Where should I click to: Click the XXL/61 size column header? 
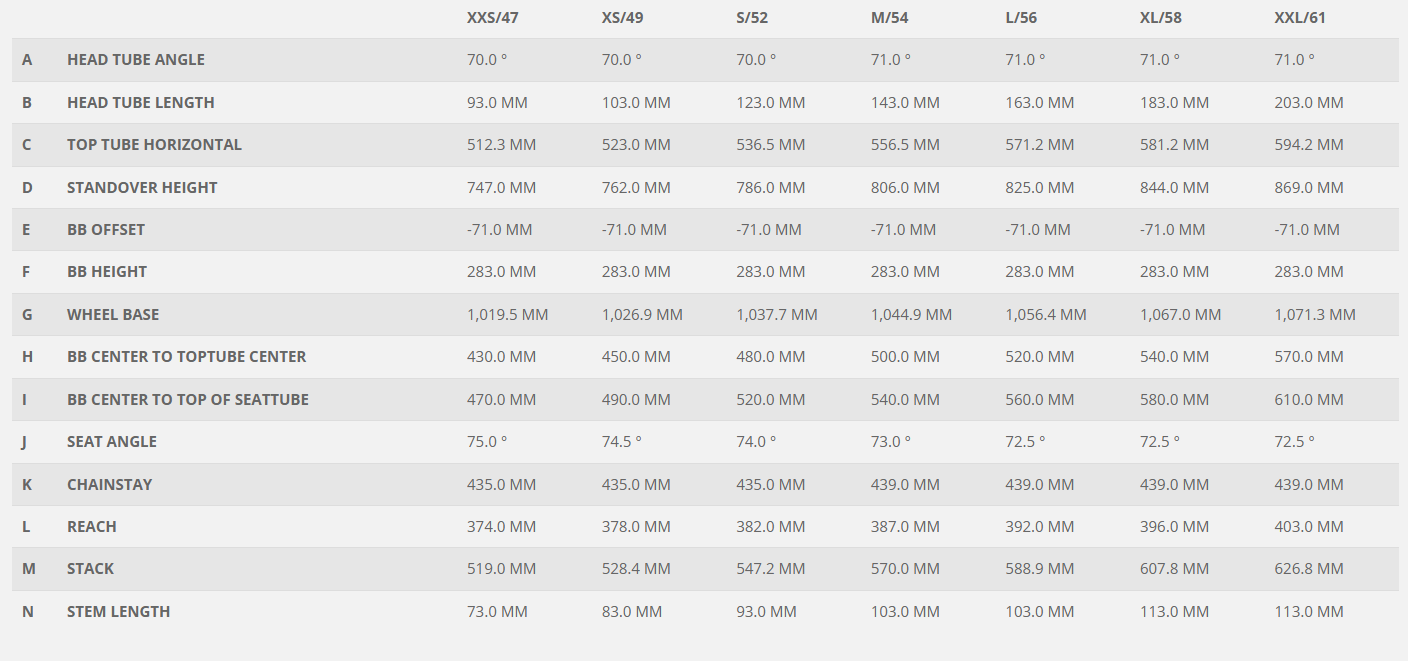click(x=1300, y=17)
